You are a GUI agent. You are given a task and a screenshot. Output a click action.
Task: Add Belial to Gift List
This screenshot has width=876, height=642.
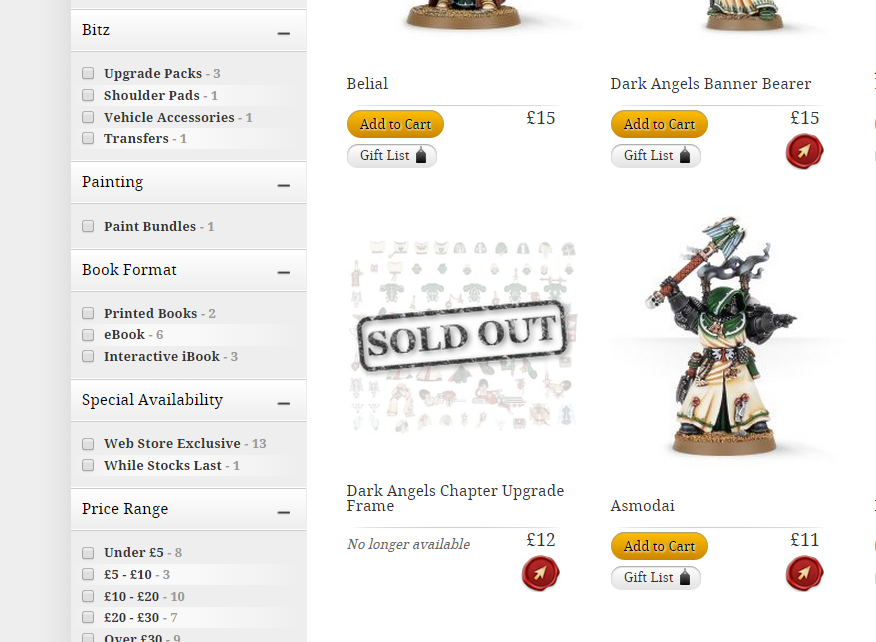pyautogui.click(x=392, y=155)
